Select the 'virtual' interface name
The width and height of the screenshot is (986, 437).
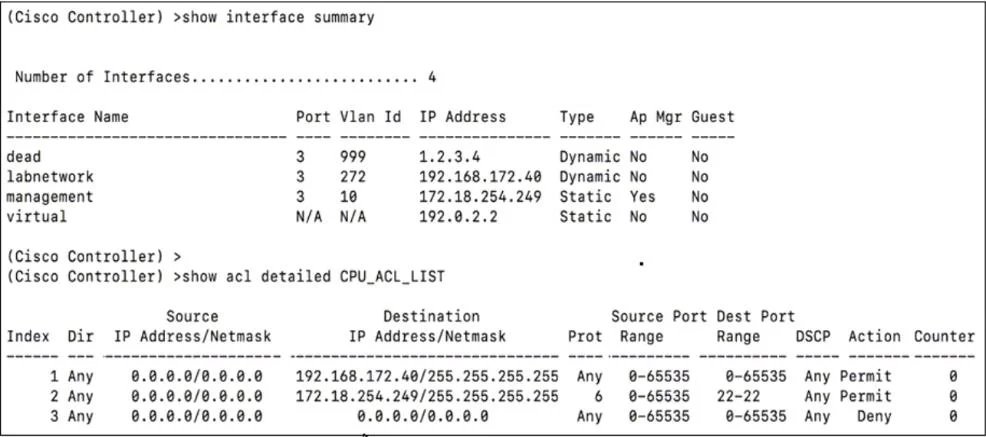pyautogui.click(x=36, y=217)
